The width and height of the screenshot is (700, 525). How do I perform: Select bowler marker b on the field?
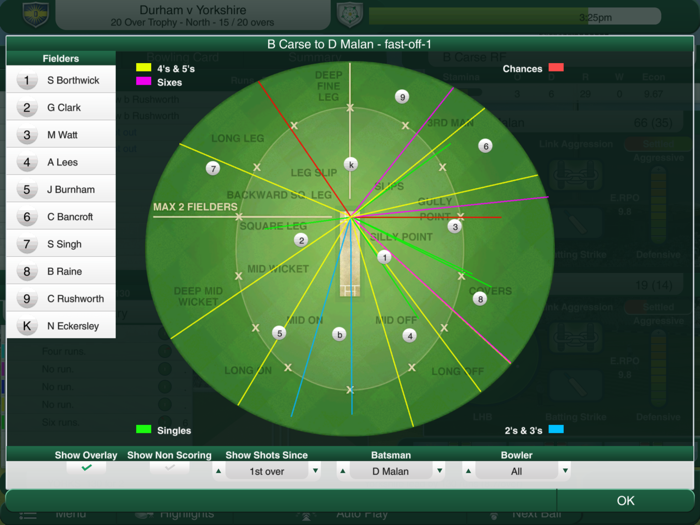click(339, 334)
